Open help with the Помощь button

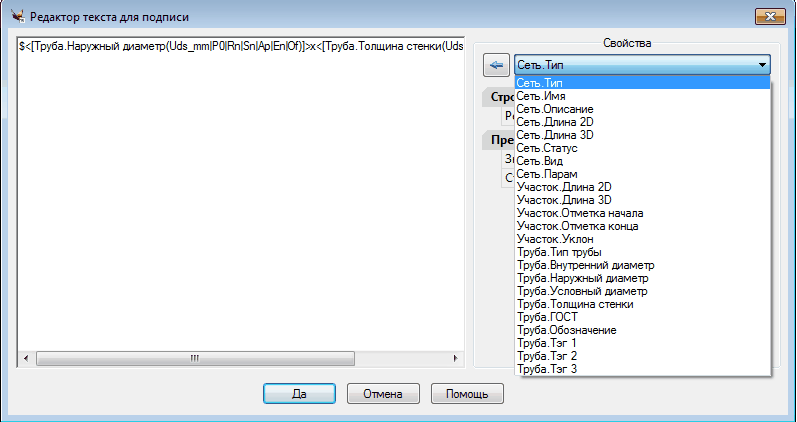[x=467, y=393]
